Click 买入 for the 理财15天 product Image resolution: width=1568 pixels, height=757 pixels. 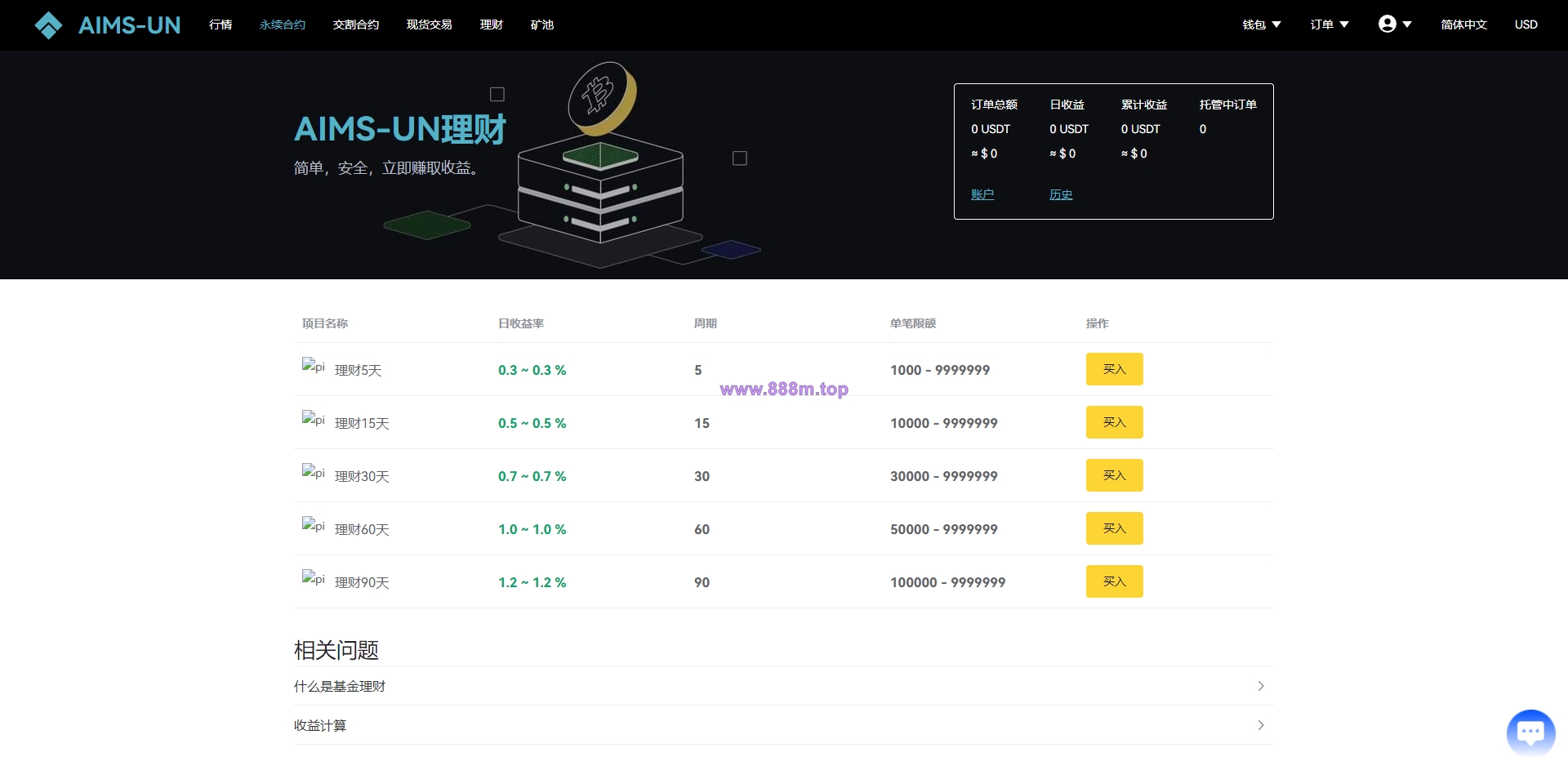coord(1114,422)
